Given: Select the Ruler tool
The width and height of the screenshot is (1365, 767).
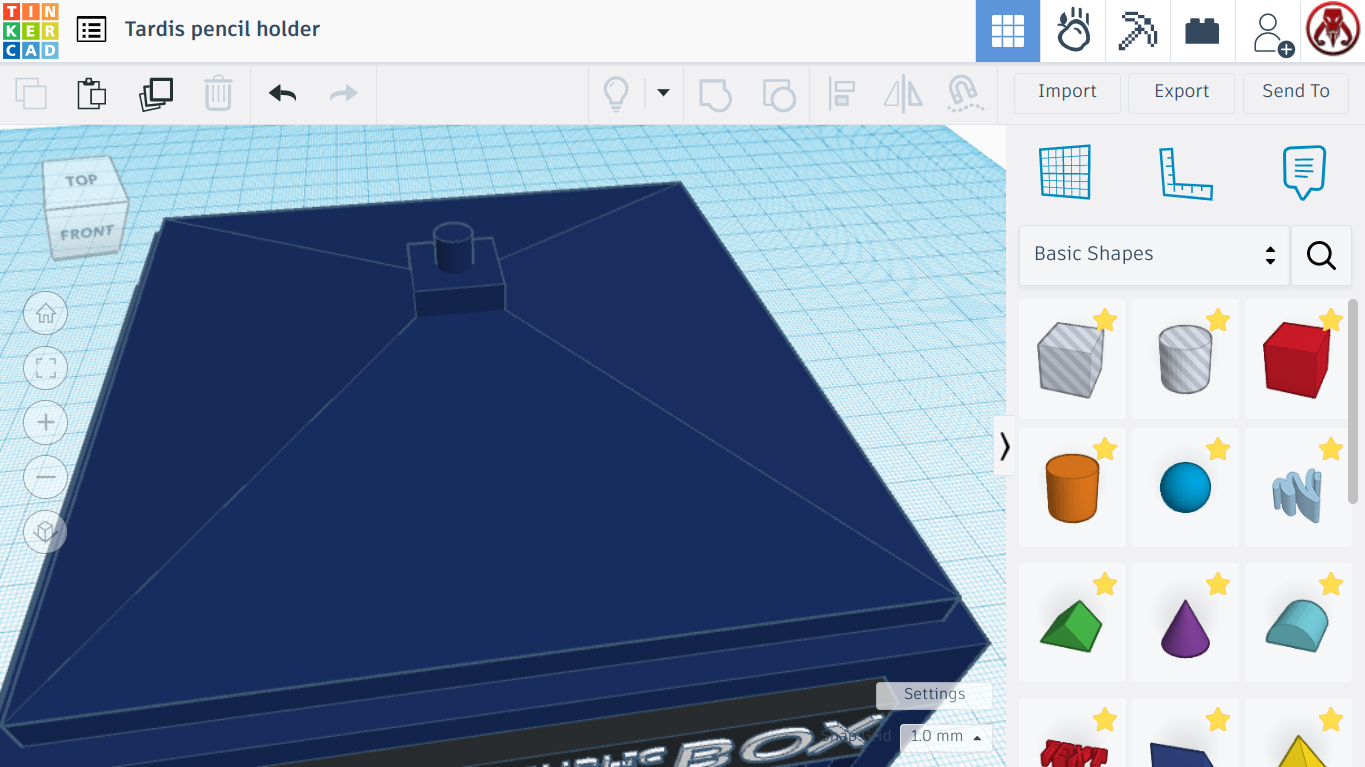Looking at the screenshot, I should tap(1185, 172).
